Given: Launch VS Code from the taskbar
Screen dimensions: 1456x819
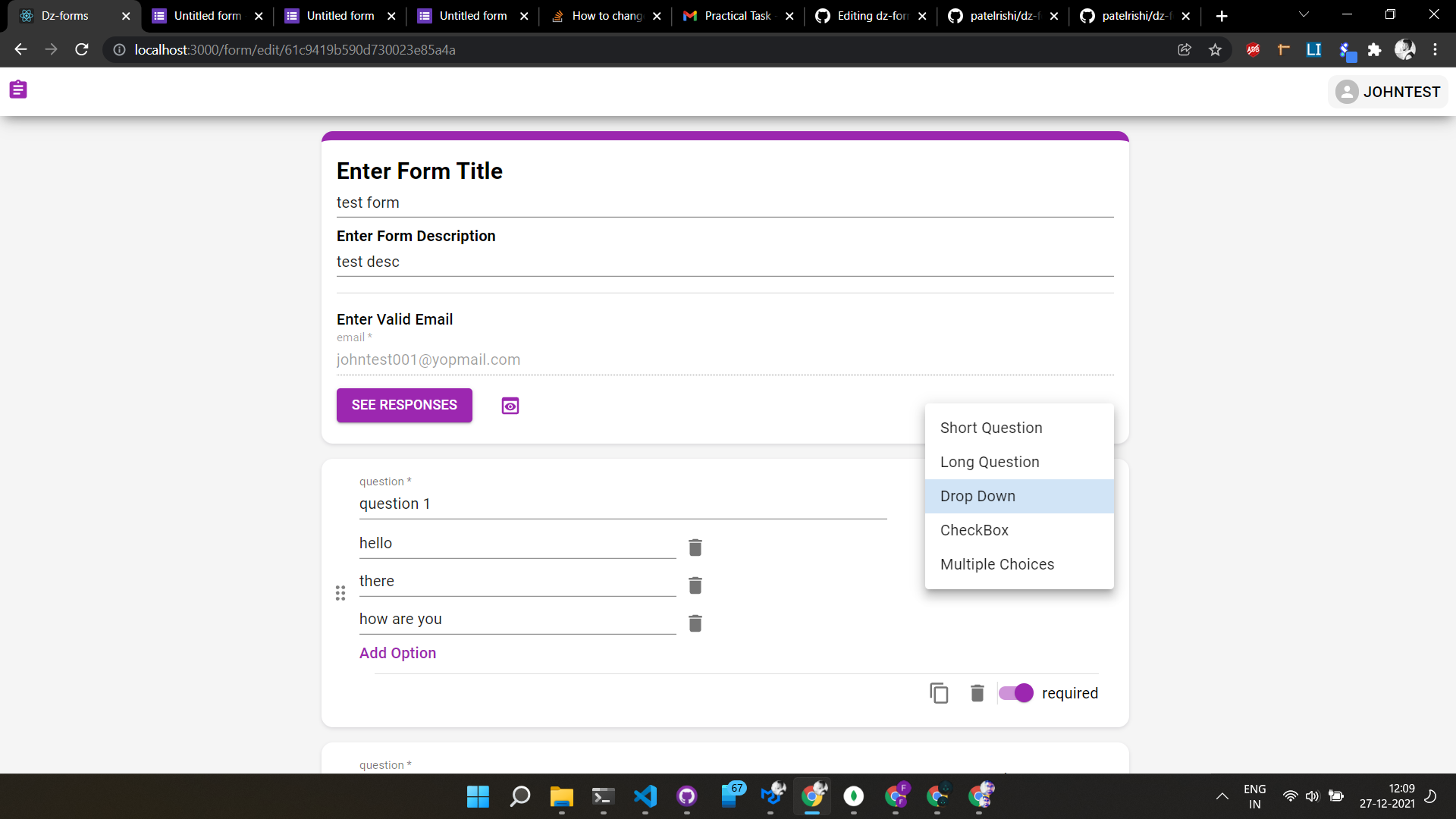Looking at the screenshot, I should (645, 796).
